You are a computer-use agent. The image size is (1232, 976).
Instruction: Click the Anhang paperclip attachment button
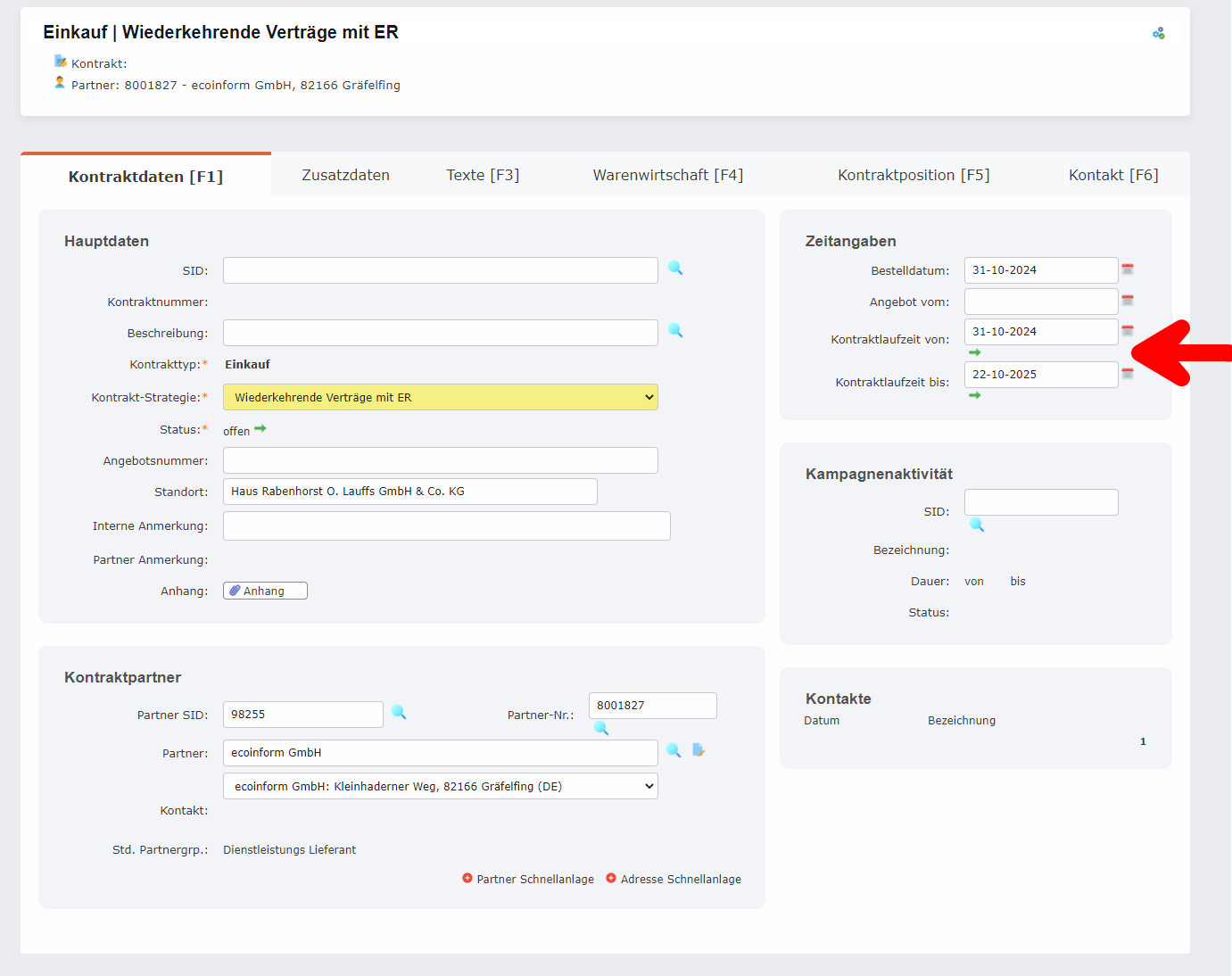(264, 590)
